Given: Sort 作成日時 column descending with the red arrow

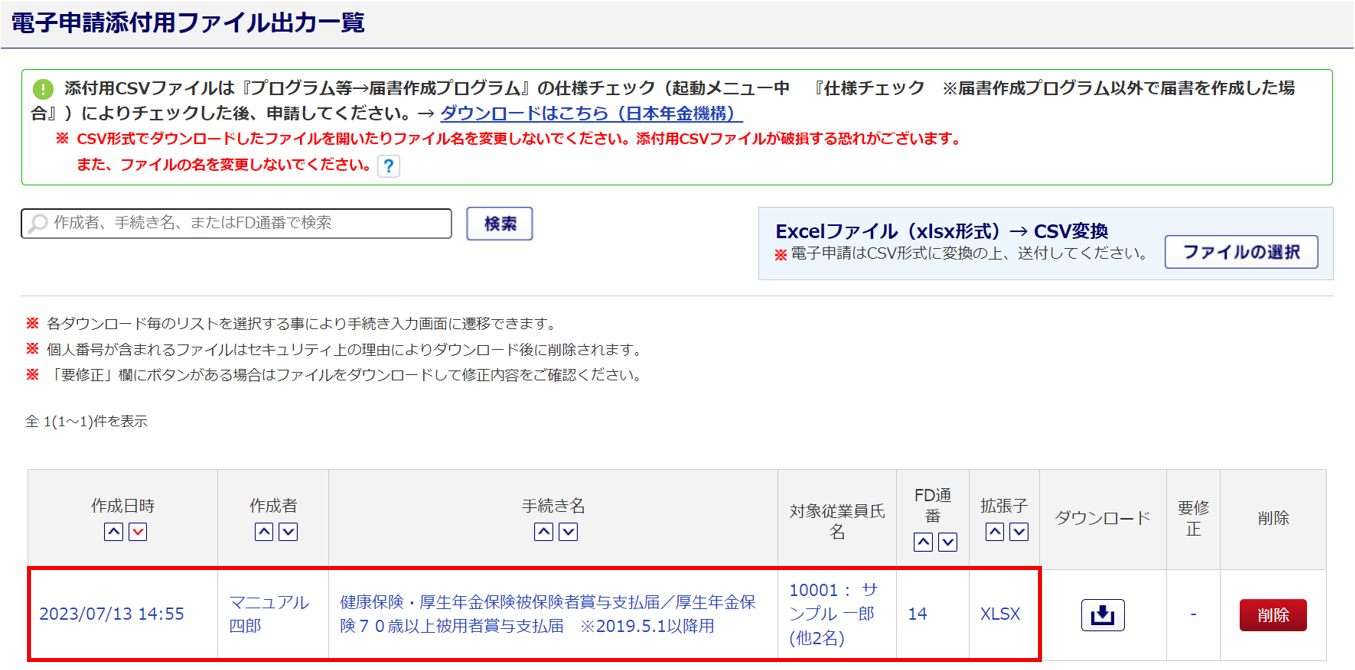Looking at the screenshot, I should [x=138, y=532].
